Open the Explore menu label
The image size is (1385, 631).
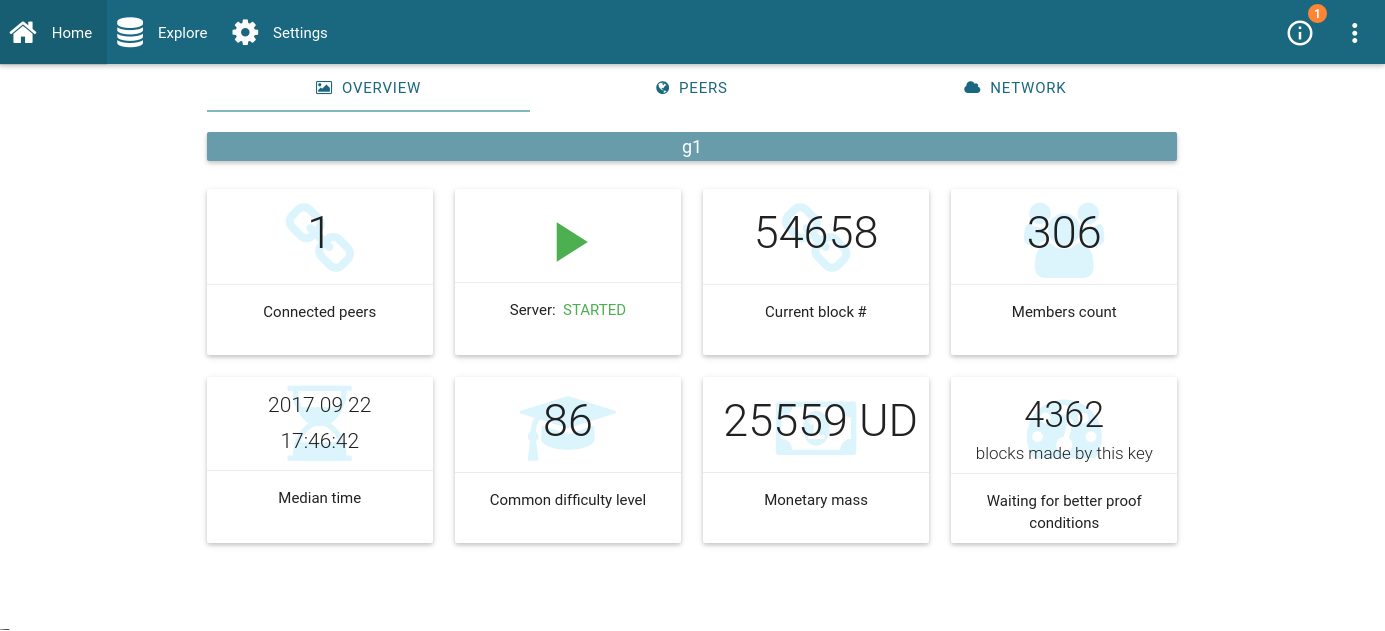point(183,33)
